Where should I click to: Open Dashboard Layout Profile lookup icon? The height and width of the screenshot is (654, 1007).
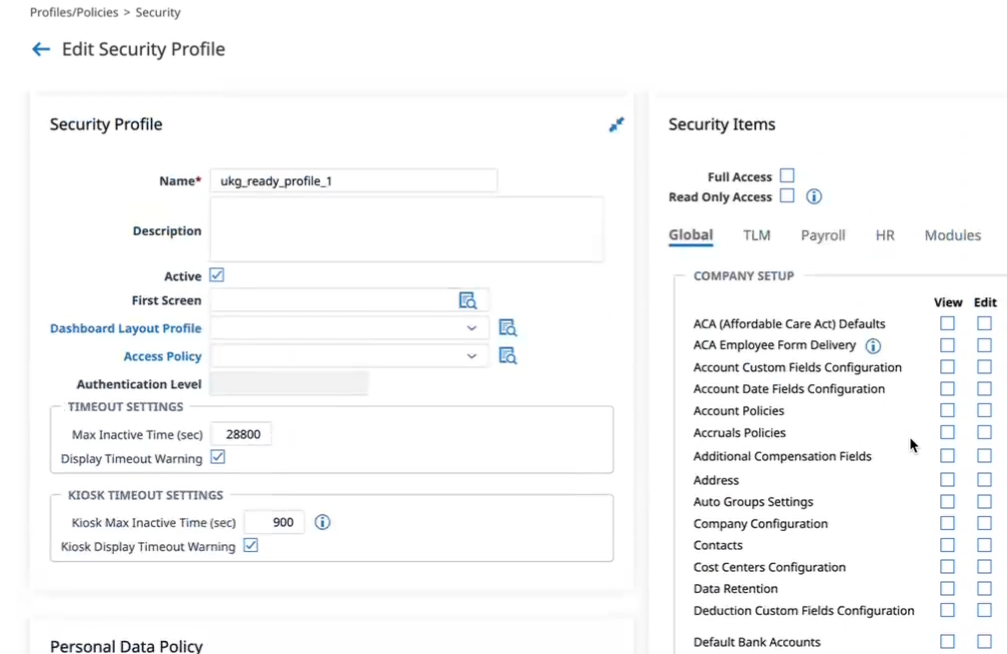pos(507,328)
